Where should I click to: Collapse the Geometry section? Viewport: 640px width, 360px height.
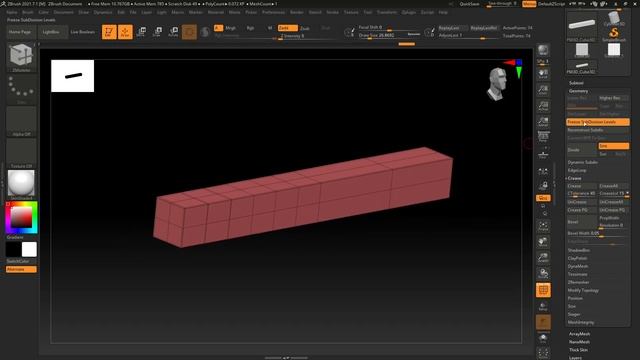pos(578,91)
